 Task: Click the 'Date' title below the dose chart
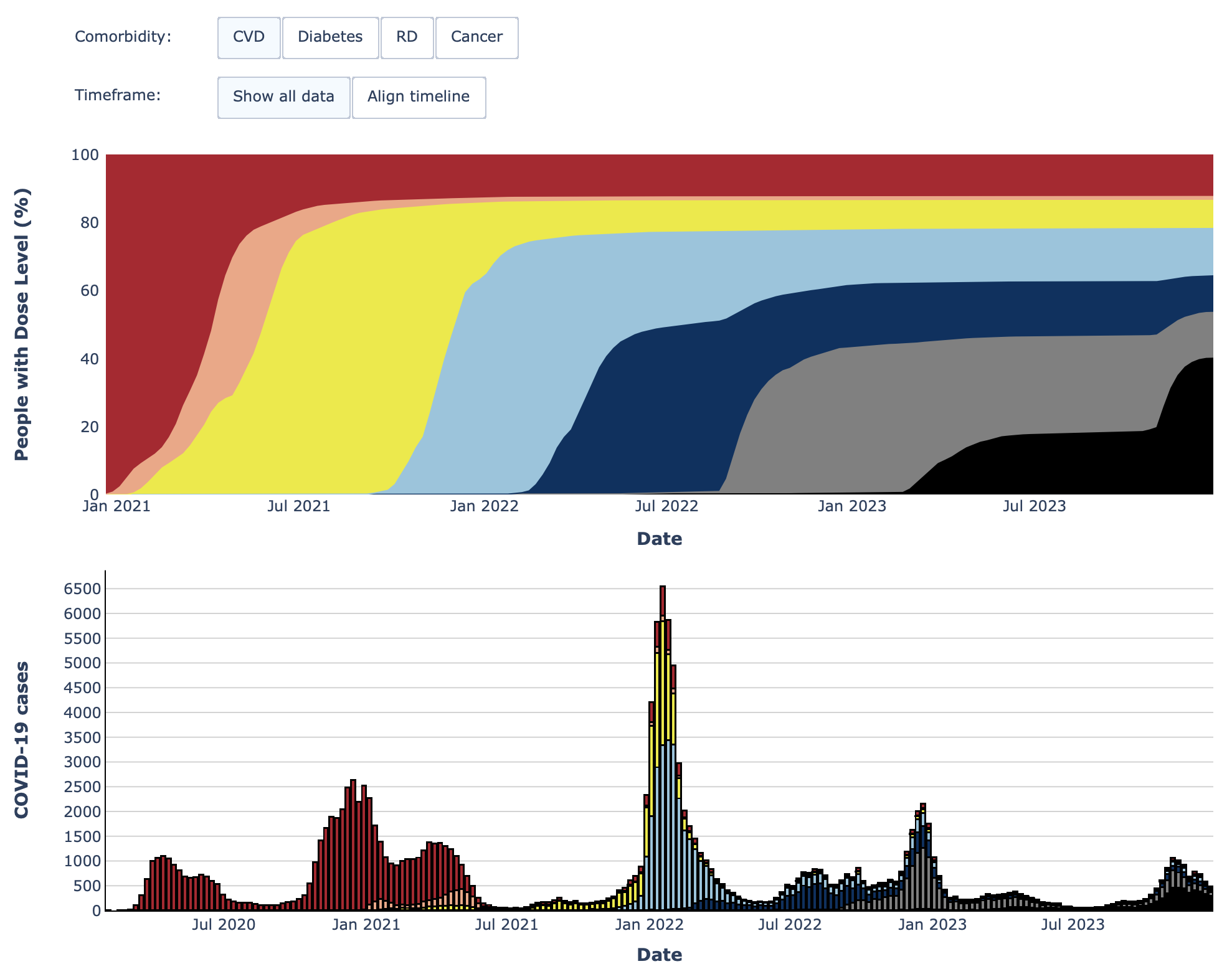660,539
